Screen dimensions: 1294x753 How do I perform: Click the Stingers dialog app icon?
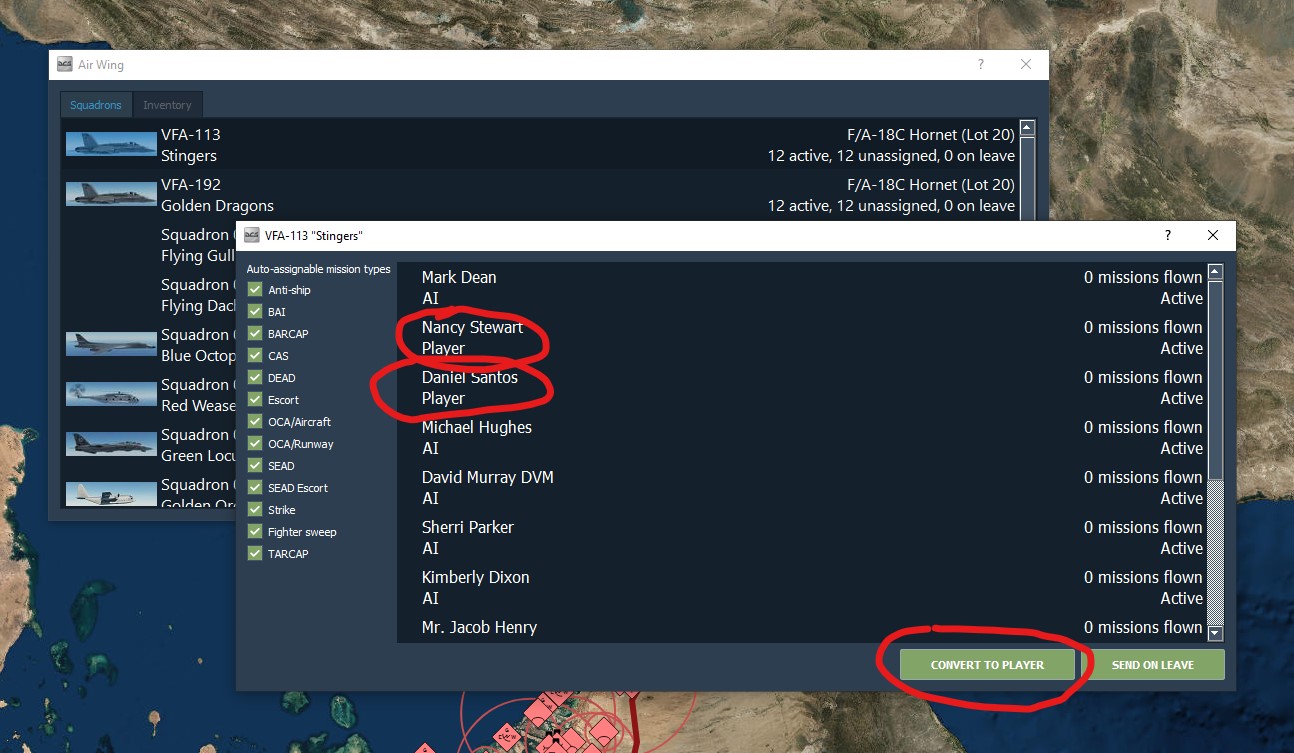pos(252,236)
